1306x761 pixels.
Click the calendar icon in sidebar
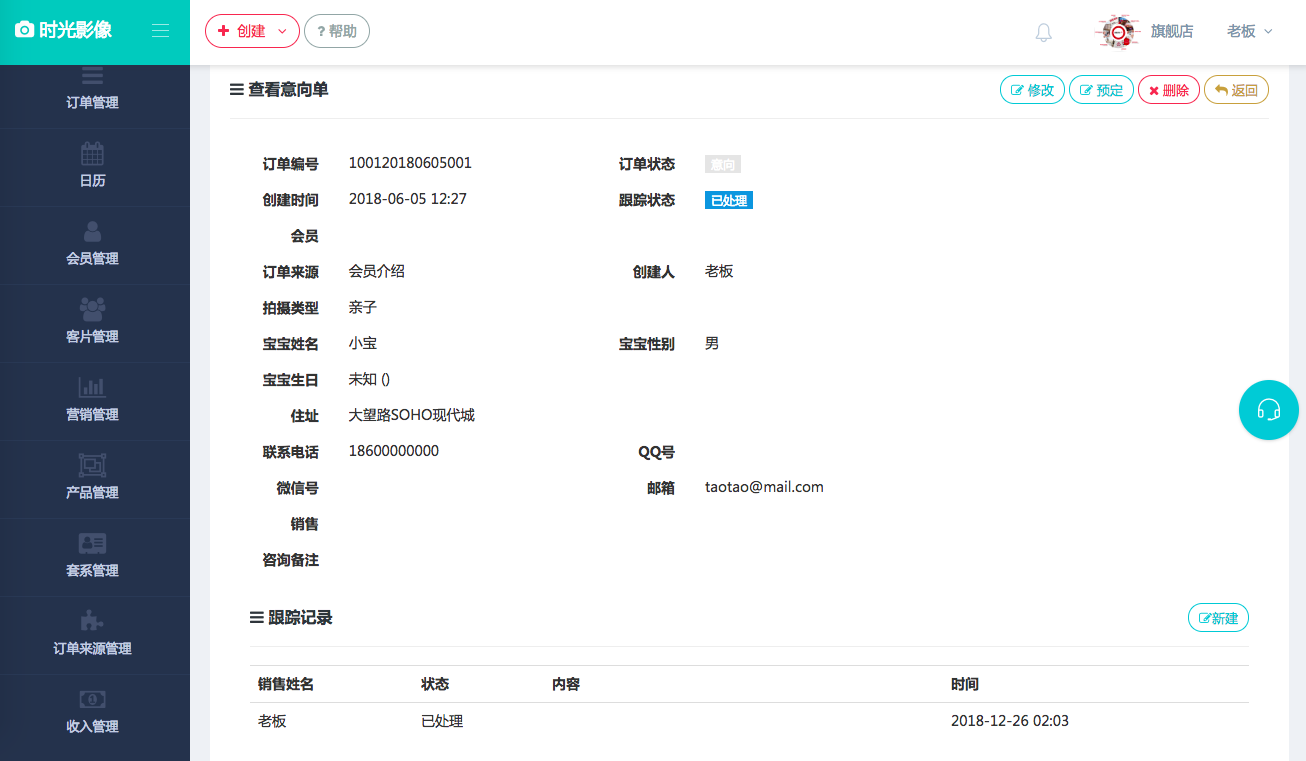(x=92, y=154)
